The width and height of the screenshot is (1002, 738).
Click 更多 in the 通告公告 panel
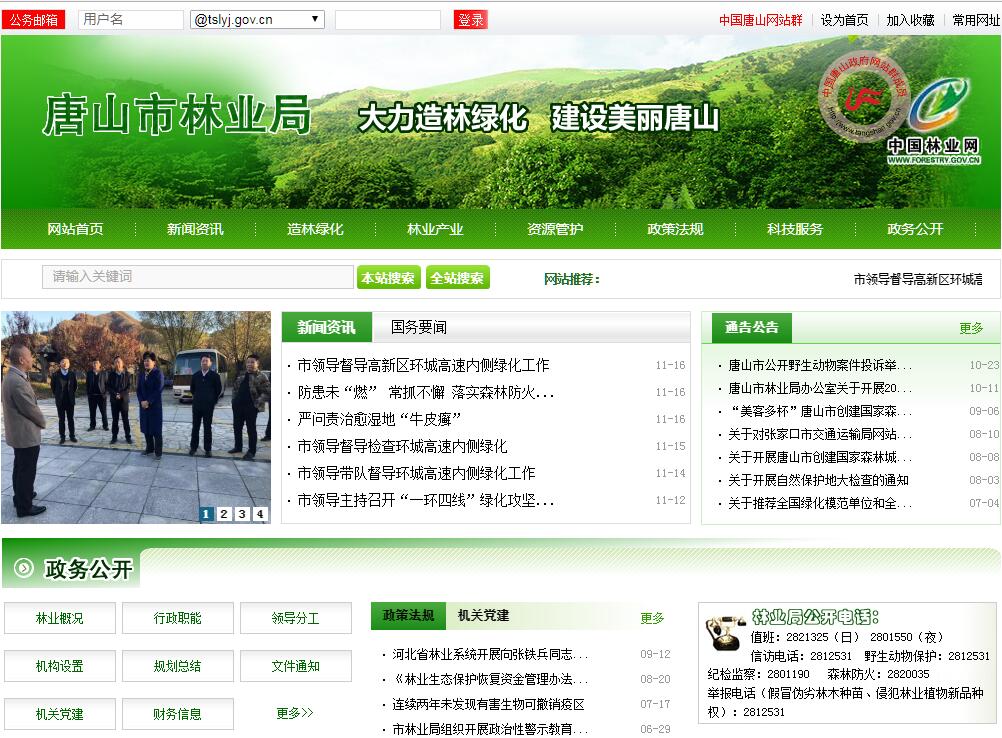970,328
